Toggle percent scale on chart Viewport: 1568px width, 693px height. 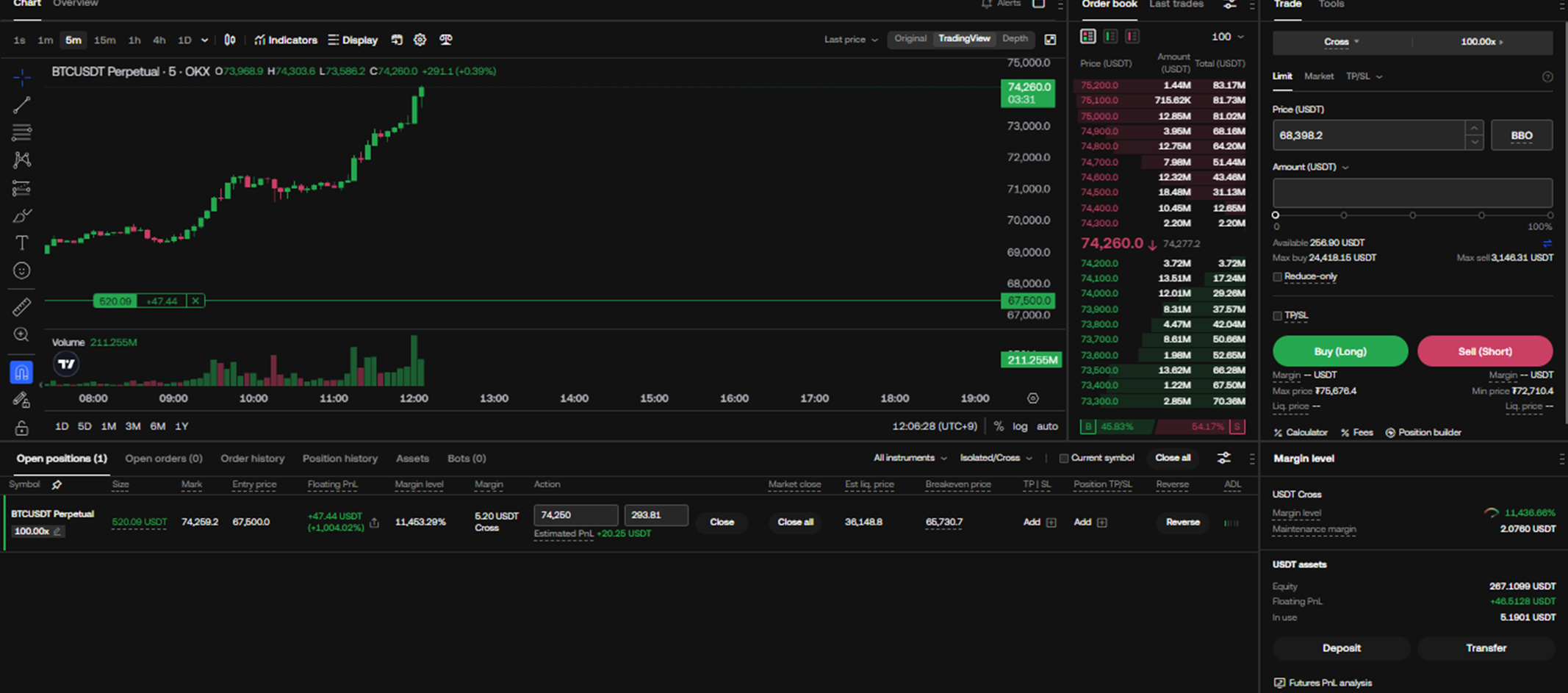998,426
